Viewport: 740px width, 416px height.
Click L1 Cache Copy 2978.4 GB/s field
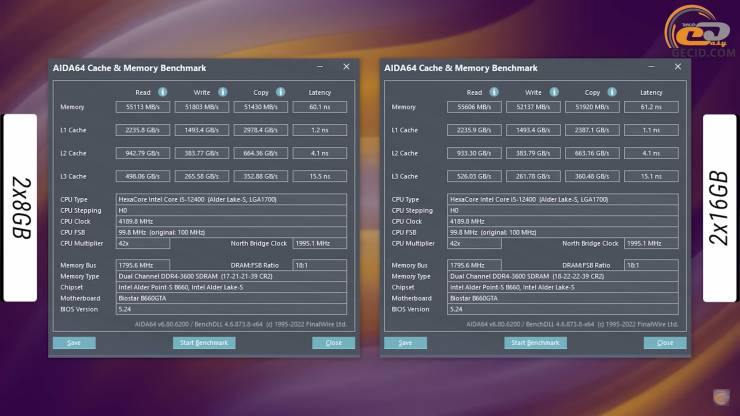tap(261, 130)
